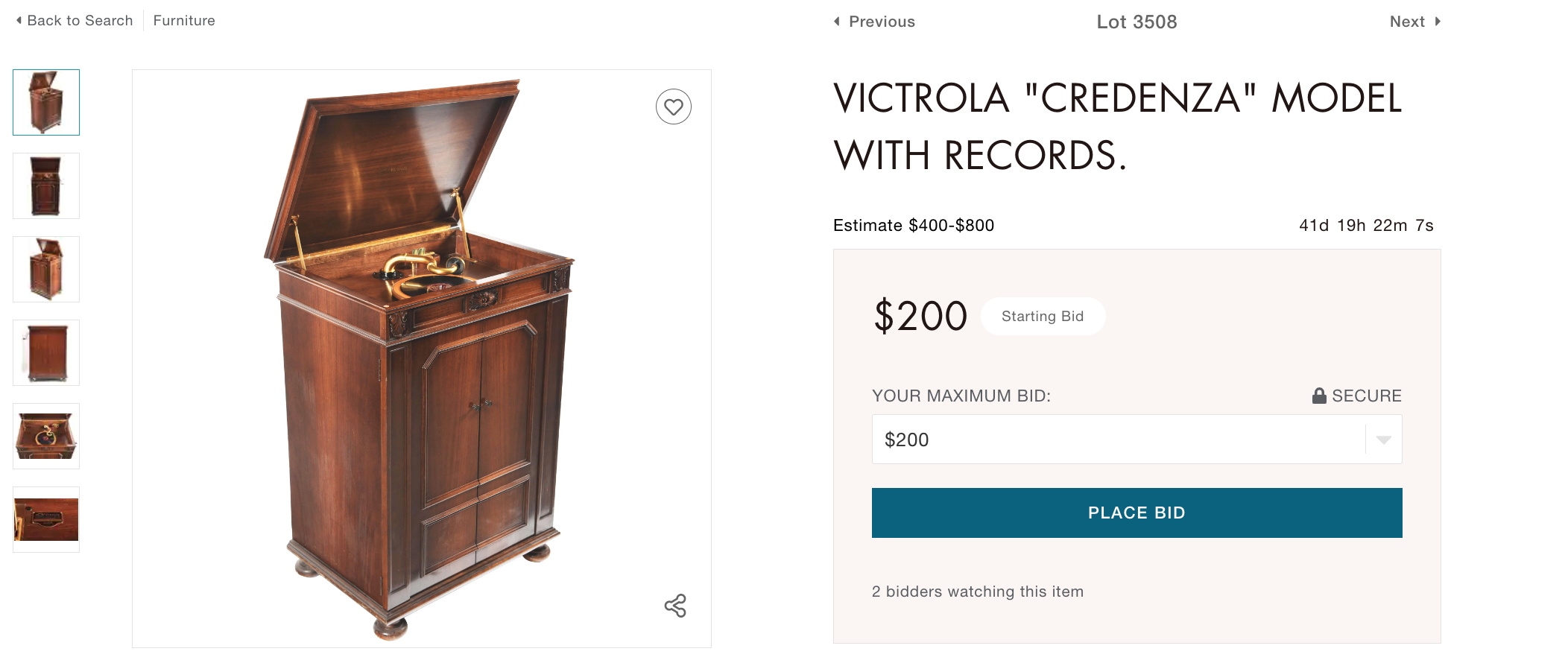1568x666 pixels.
Task: Go to Next lot
Action: (1407, 22)
